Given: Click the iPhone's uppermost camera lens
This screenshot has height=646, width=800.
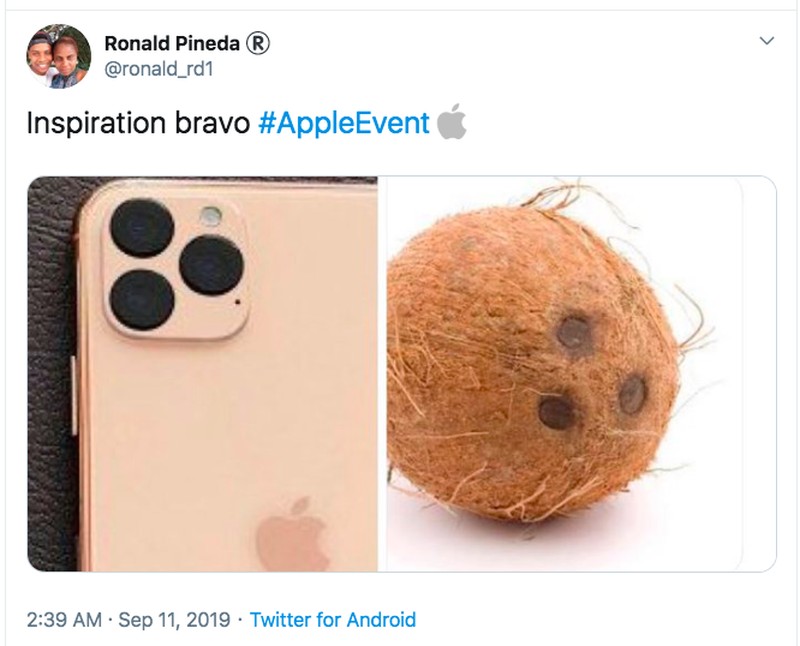Looking at the screenshot, I should tap(141, 226).
